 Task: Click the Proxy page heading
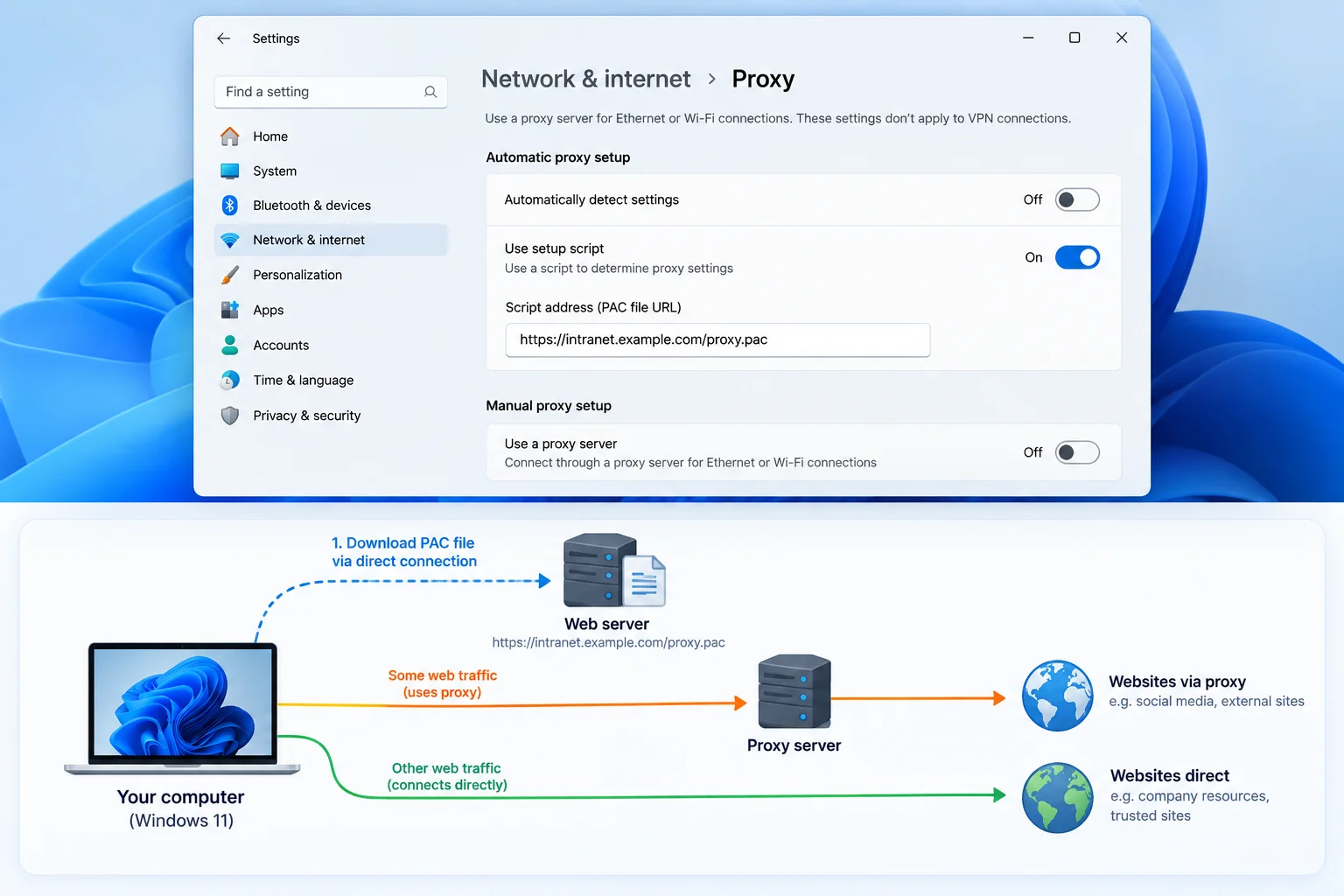tap(763, 79)
